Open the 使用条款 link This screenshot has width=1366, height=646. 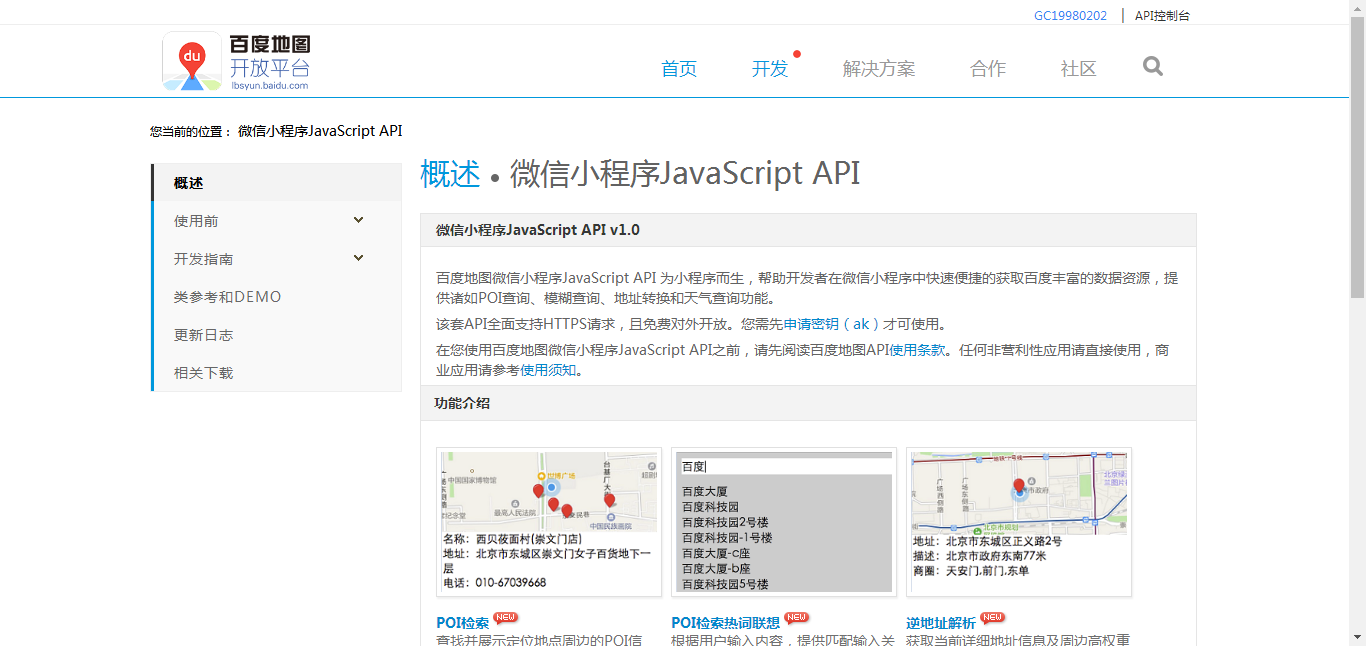click(917, 350)
